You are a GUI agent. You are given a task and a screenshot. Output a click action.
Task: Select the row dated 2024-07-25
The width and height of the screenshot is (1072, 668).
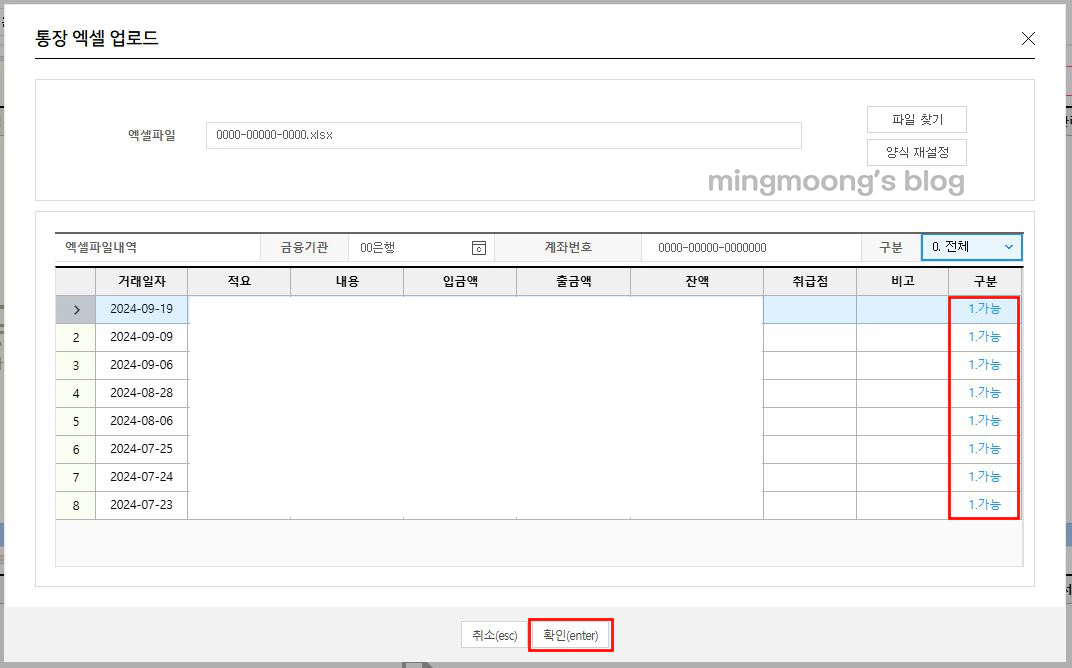tap(141, 449)
